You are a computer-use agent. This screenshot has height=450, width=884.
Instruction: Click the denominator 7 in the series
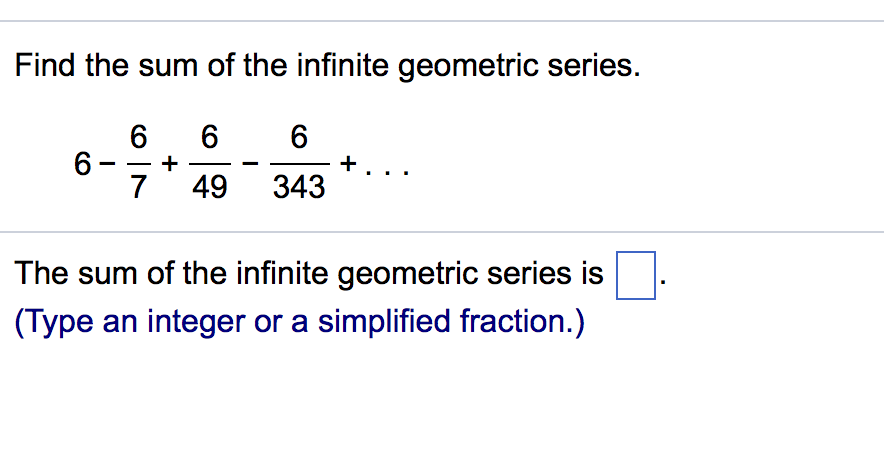pos(138,187)
